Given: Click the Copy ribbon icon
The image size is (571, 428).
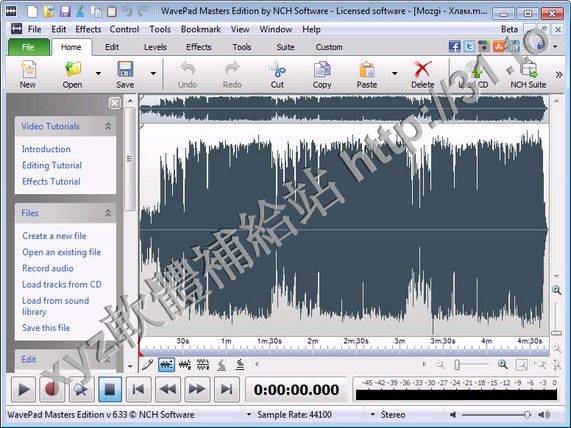Looking at the screenshot, I should (322, 69).
